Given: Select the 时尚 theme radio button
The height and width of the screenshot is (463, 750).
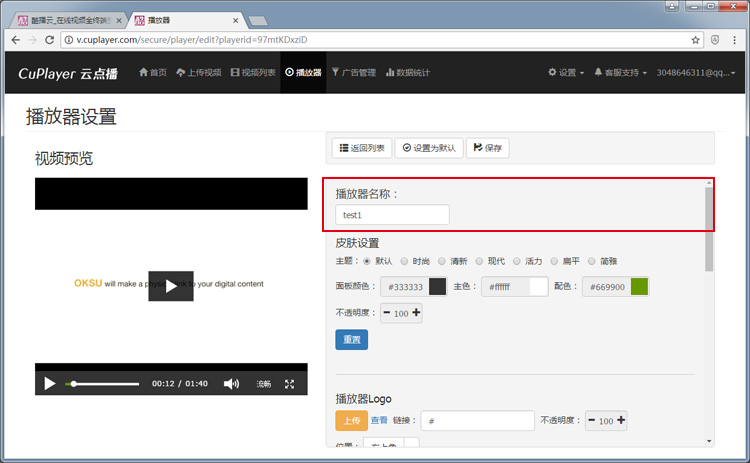Looking at the screenshot, I should point(404,261).
